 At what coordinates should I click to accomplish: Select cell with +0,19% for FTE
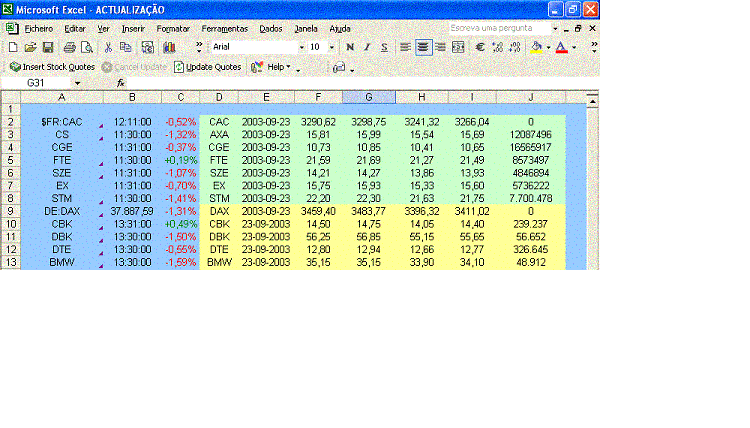(180, 160)
